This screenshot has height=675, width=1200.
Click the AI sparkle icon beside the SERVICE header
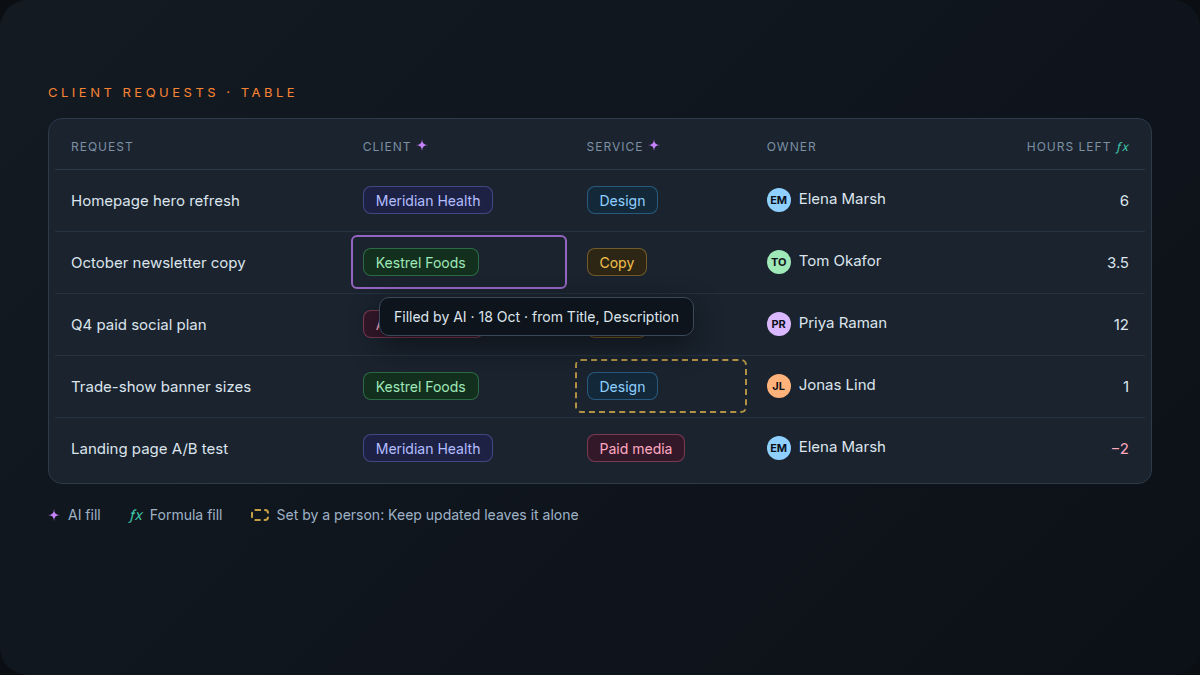pyautogui.click(x=654, y=146)
